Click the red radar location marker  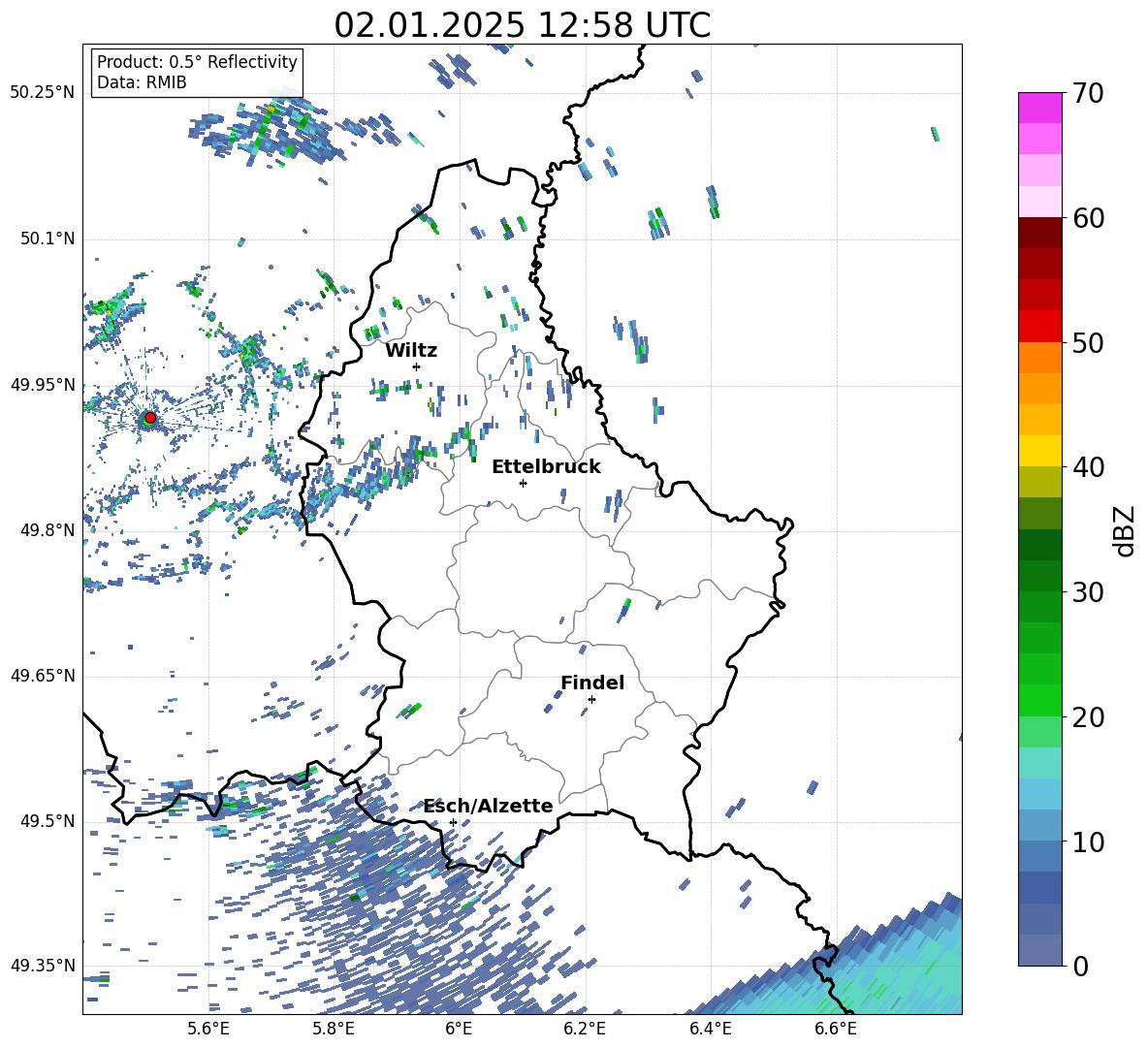click(150, 418)
